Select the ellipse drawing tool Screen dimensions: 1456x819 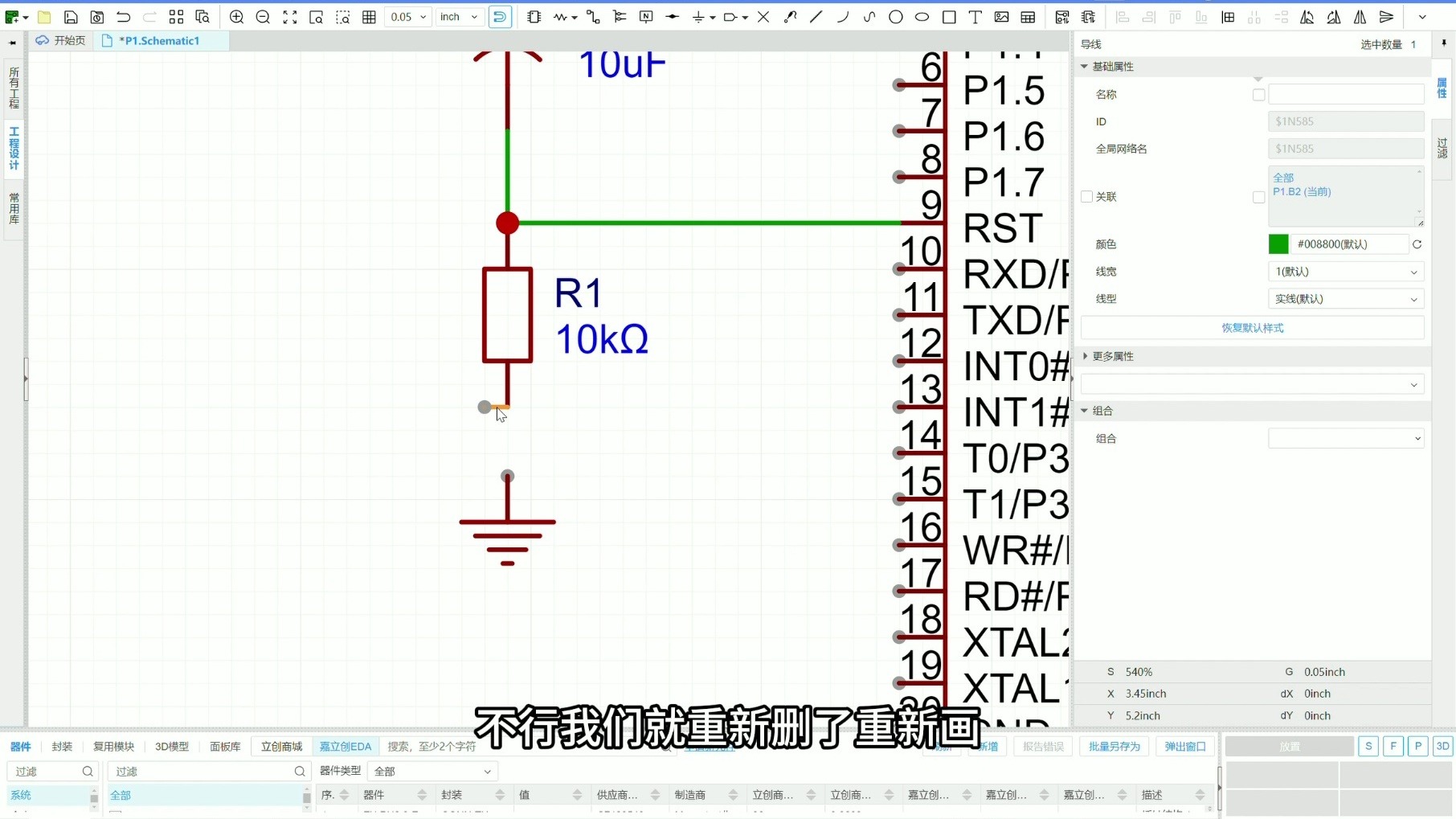click(x=922, y=17)
